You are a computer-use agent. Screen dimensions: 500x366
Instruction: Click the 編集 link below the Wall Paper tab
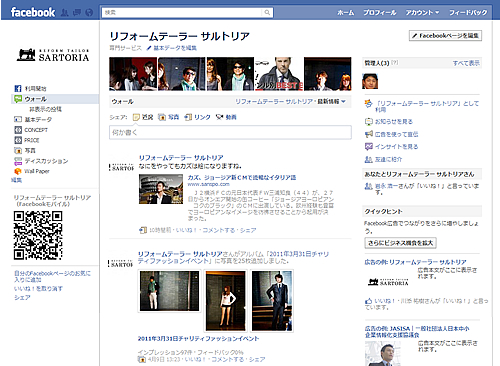pos(16,180)
